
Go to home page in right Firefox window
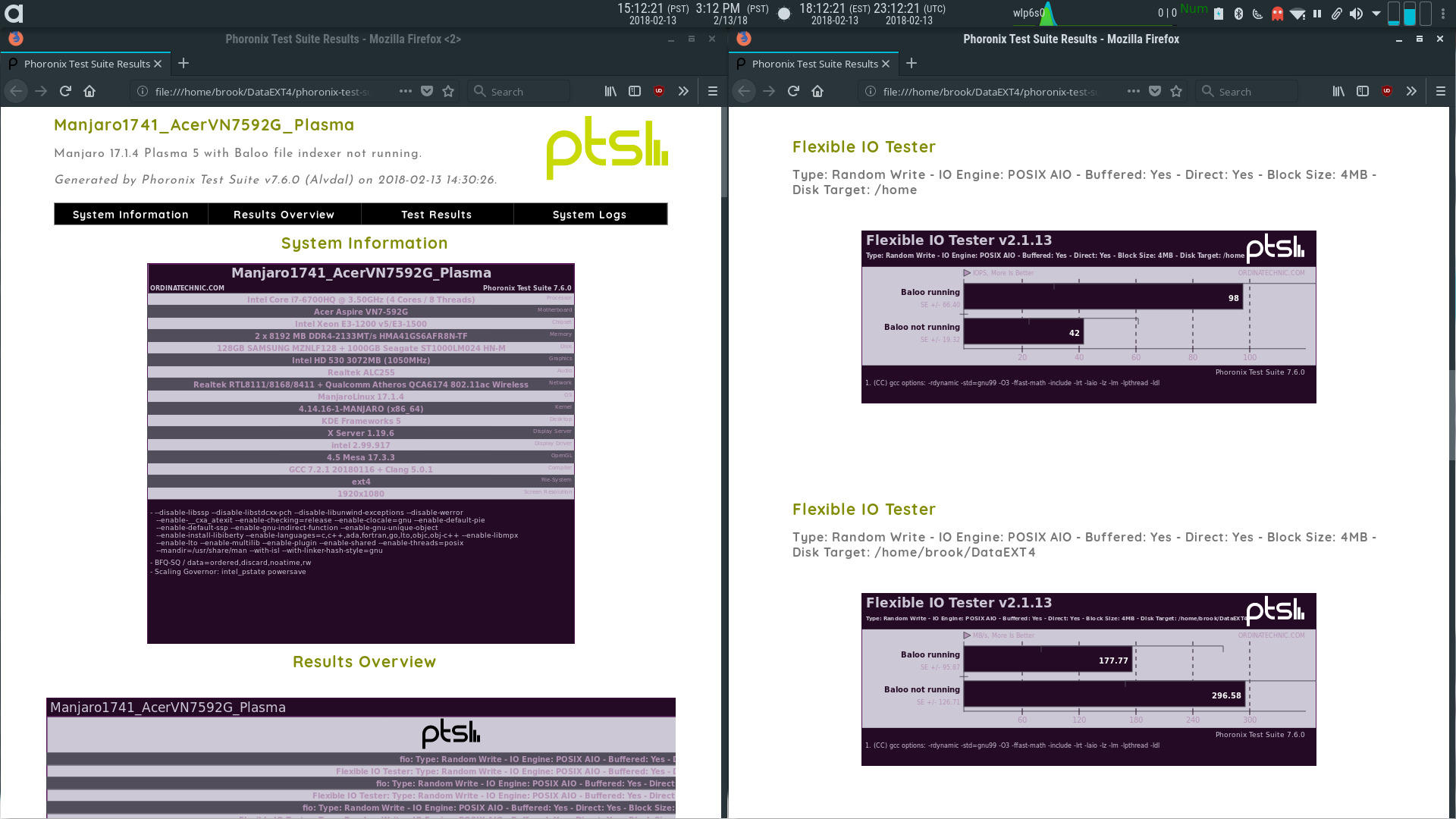point(817,91)
